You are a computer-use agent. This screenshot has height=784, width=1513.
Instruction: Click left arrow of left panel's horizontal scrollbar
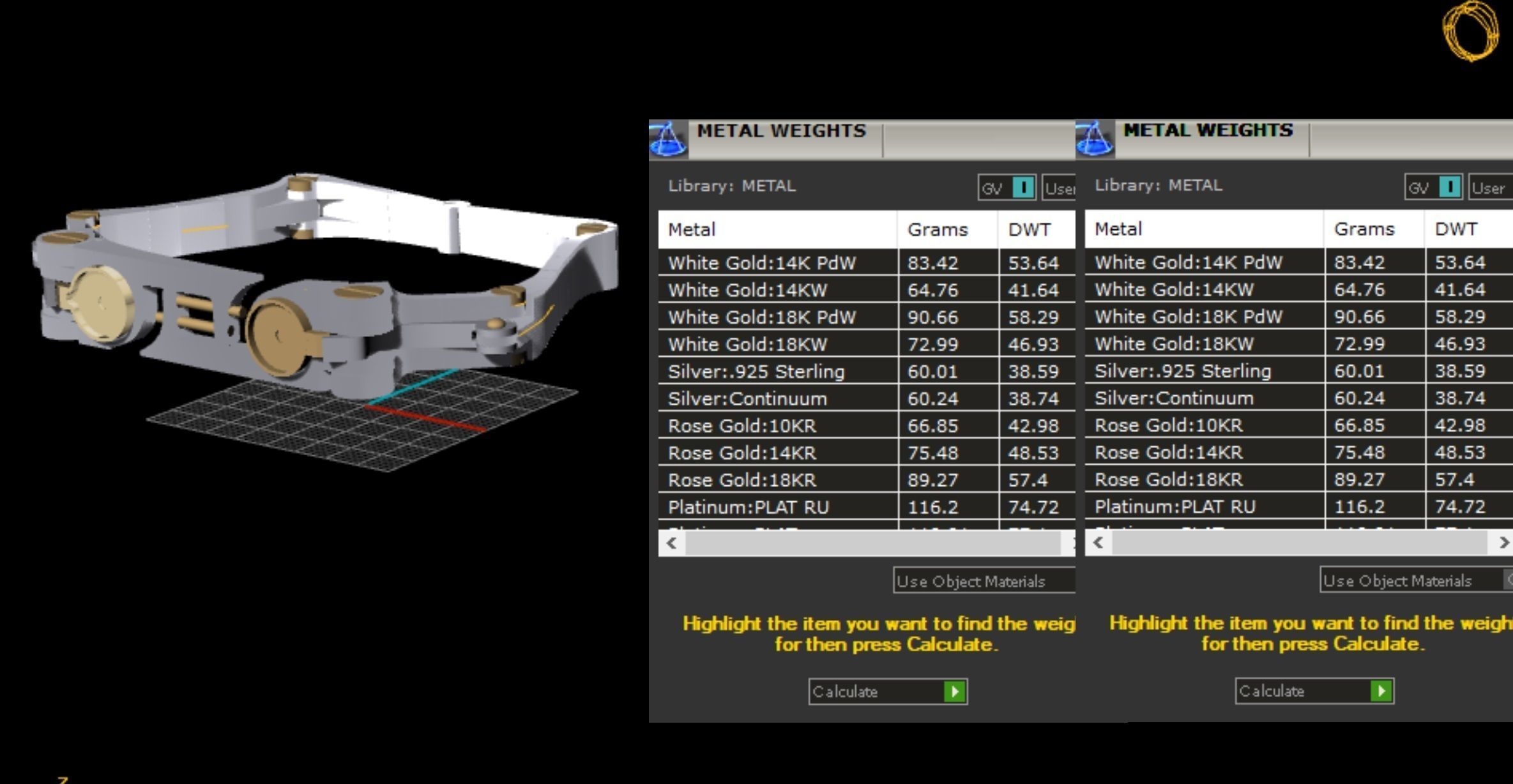(x=671, y=543)
